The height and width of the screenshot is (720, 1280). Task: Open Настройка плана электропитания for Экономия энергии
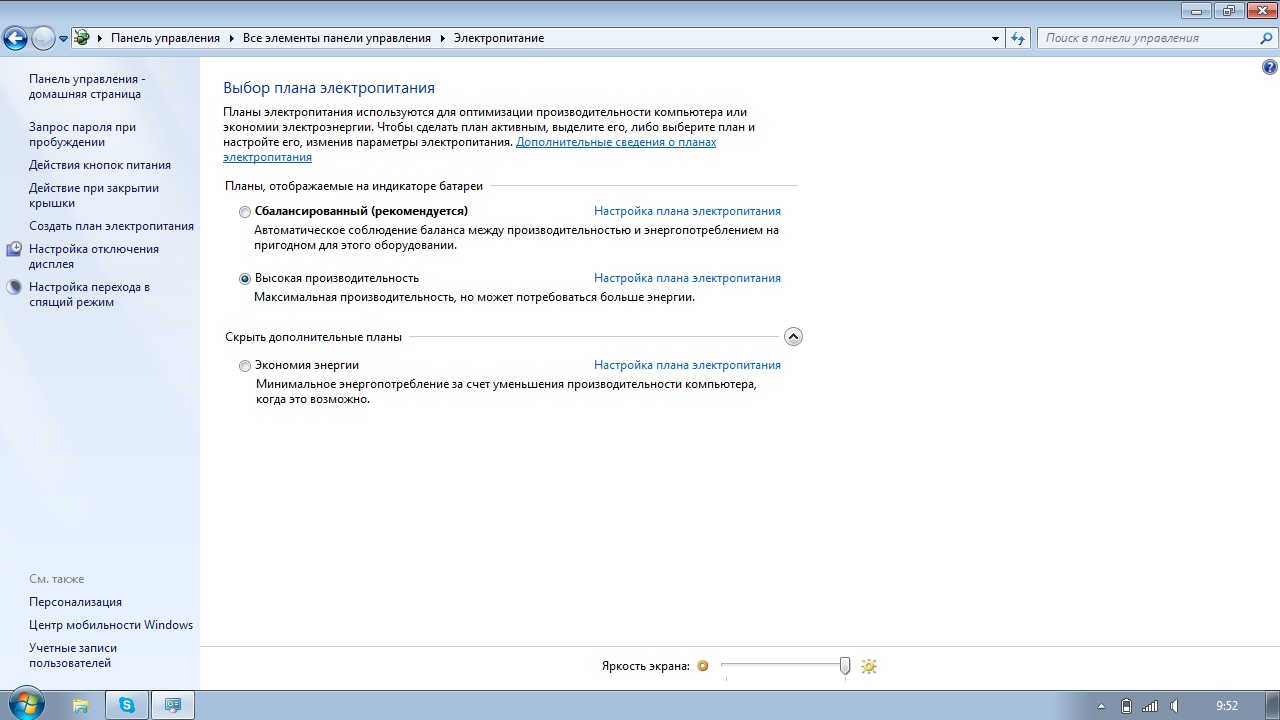[687, 365]
